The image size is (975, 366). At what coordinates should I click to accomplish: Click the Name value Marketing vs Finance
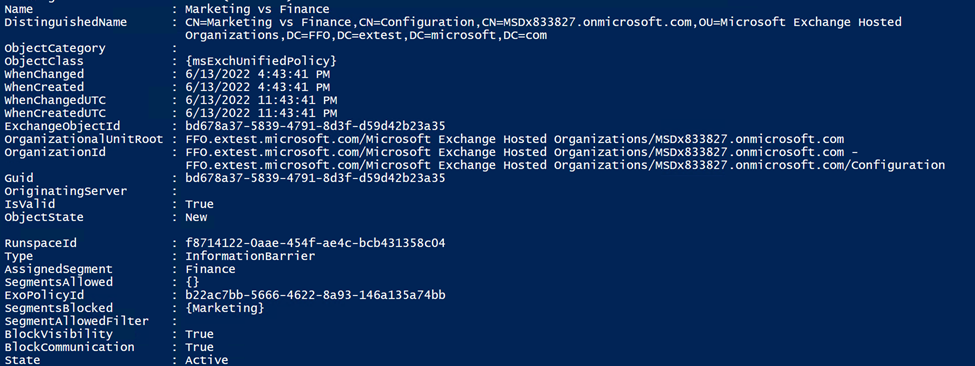[257, 9]
